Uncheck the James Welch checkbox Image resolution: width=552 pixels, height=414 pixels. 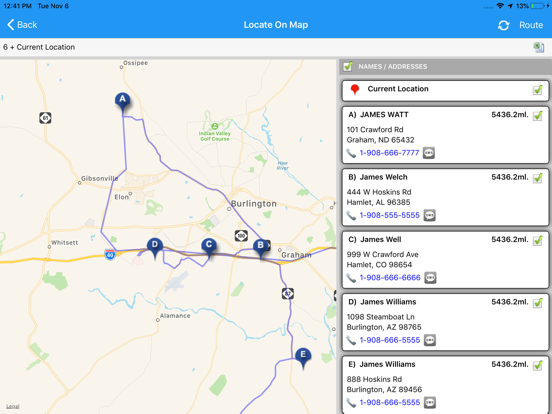pyautogui.click(x=538, y=178)
